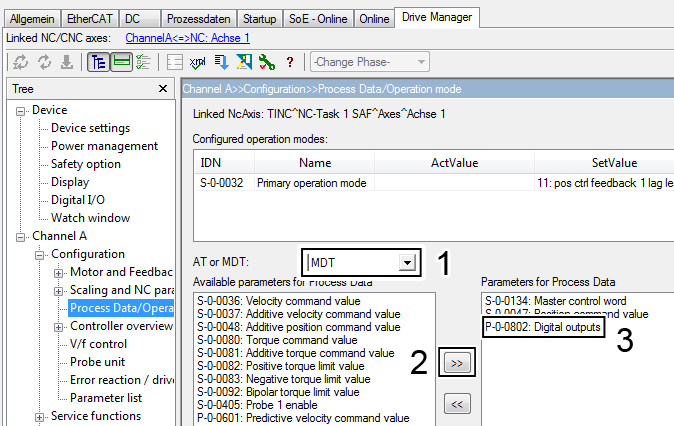Select Safety option in the tree
Viewport: 674px width, 426px height.
(86, 164)
